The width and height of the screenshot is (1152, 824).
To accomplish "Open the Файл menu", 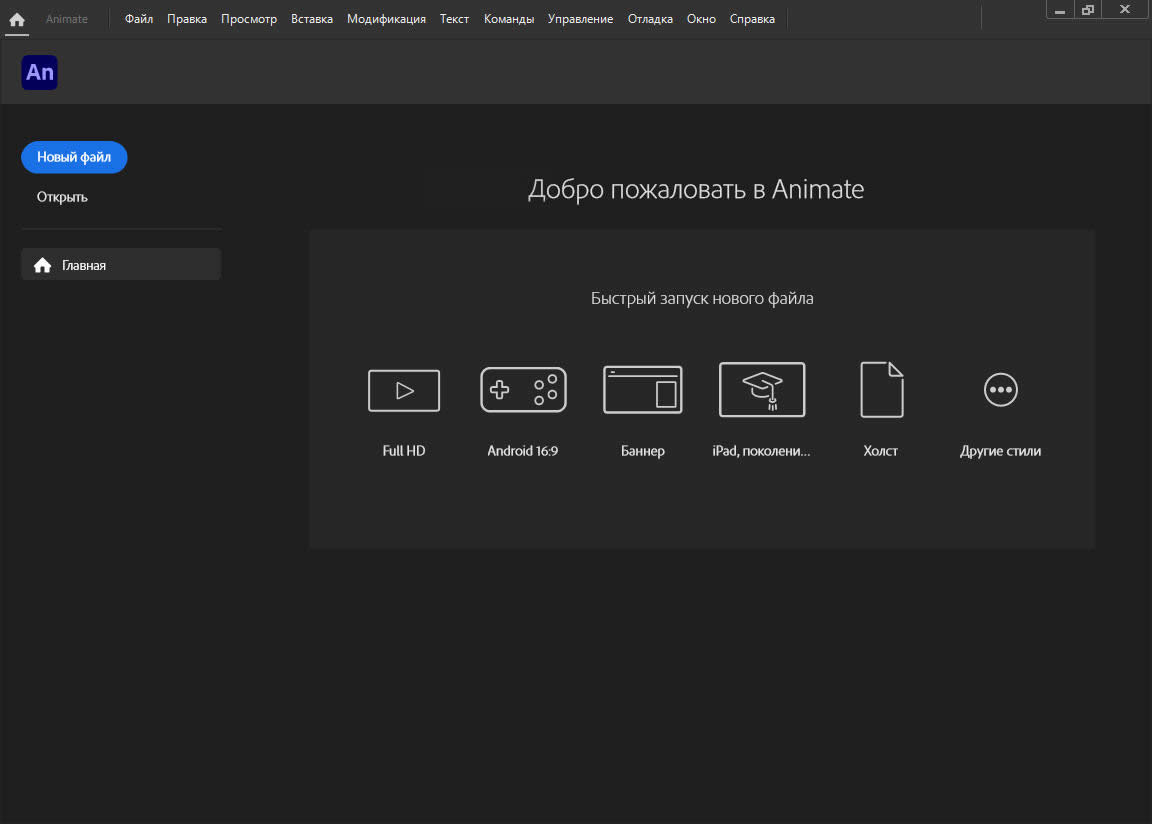I will [x=139, y=19].
